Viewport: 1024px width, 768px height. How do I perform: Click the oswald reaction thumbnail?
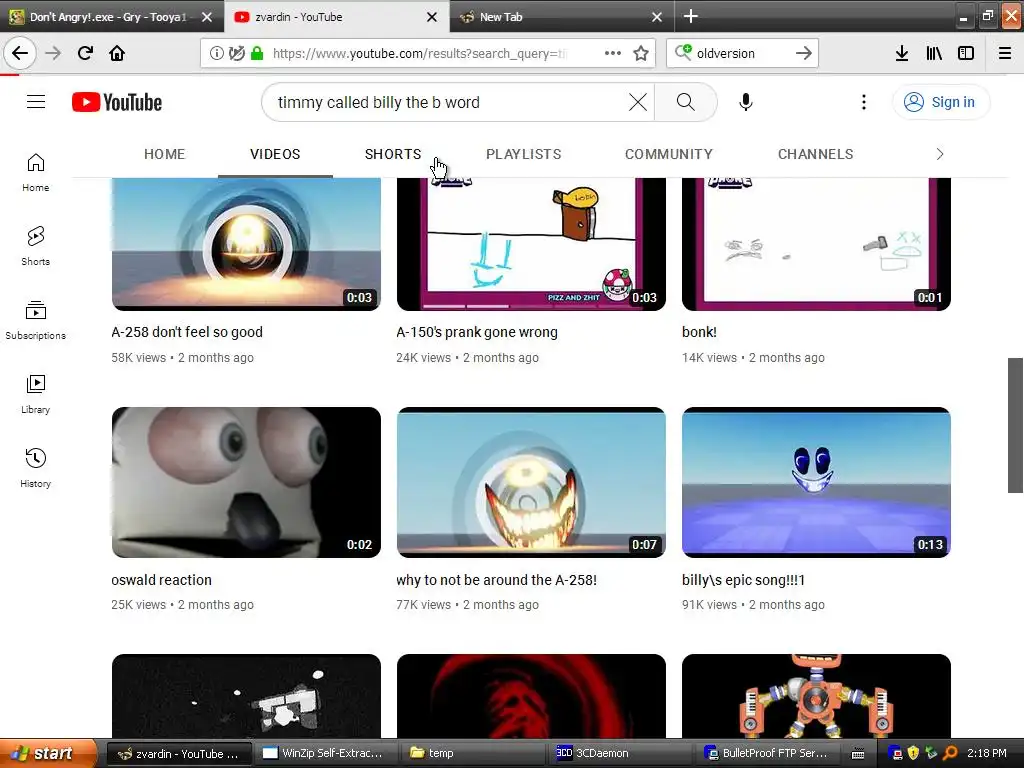[x=246, y=482]
